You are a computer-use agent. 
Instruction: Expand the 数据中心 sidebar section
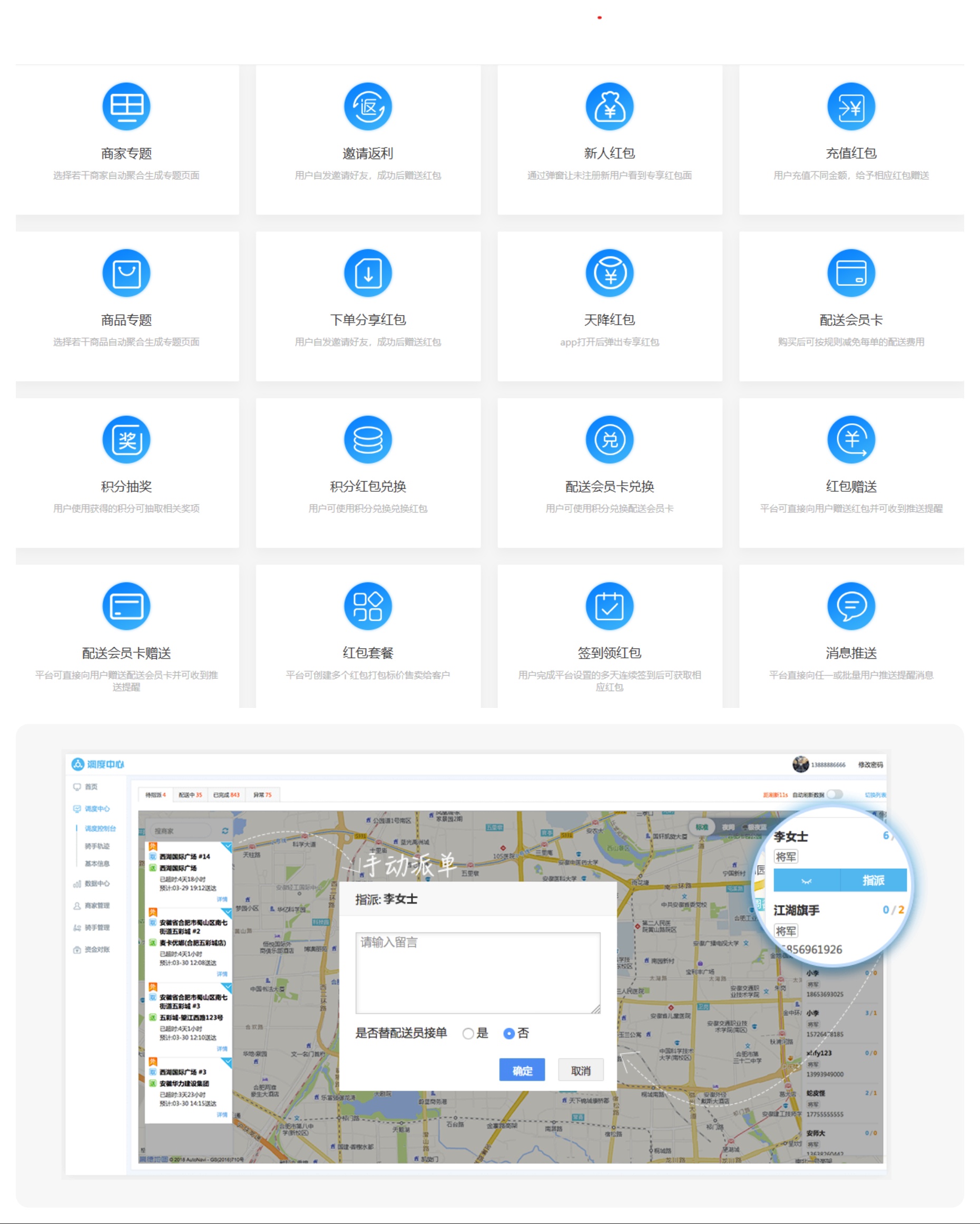[x=97, y=883]
